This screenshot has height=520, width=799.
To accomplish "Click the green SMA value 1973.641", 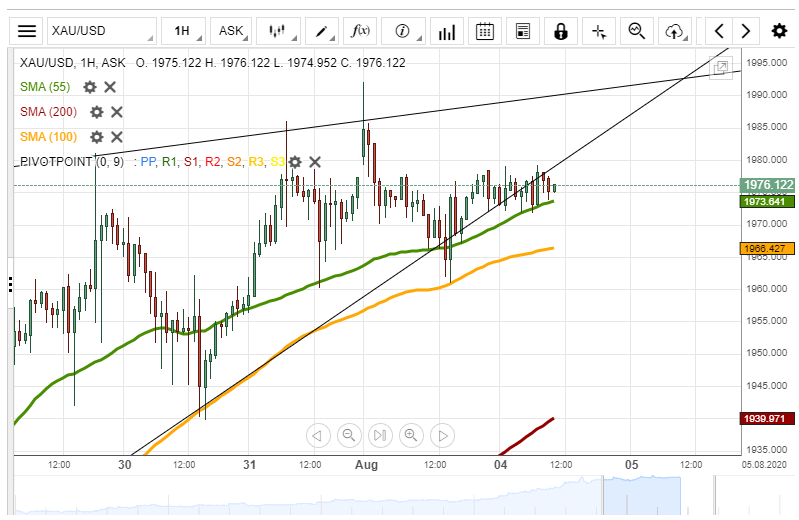I will 767,202.
